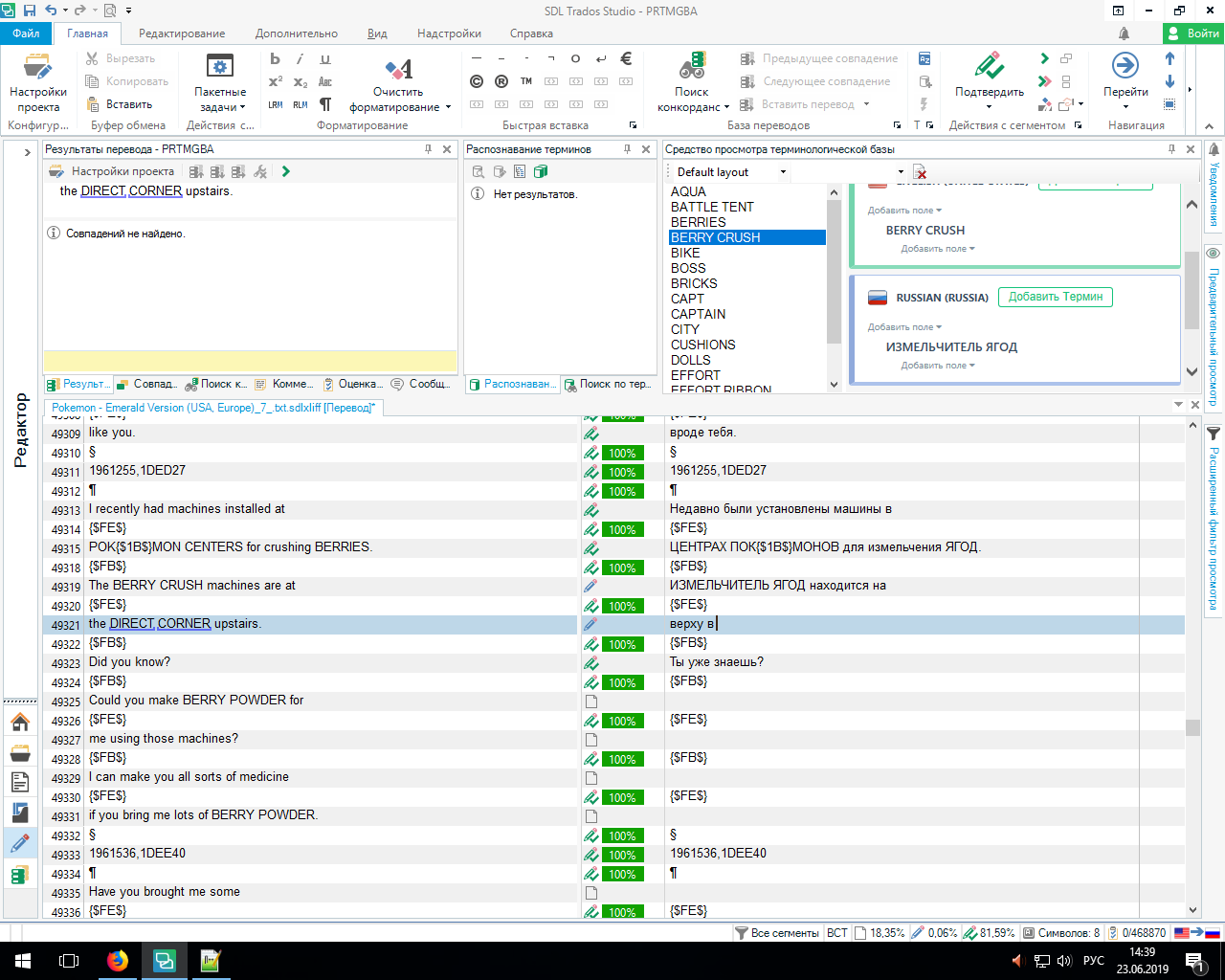Launch Firefox from the taskbar
The height and width of the screenshot is (980, 1225).
(118, 961)
